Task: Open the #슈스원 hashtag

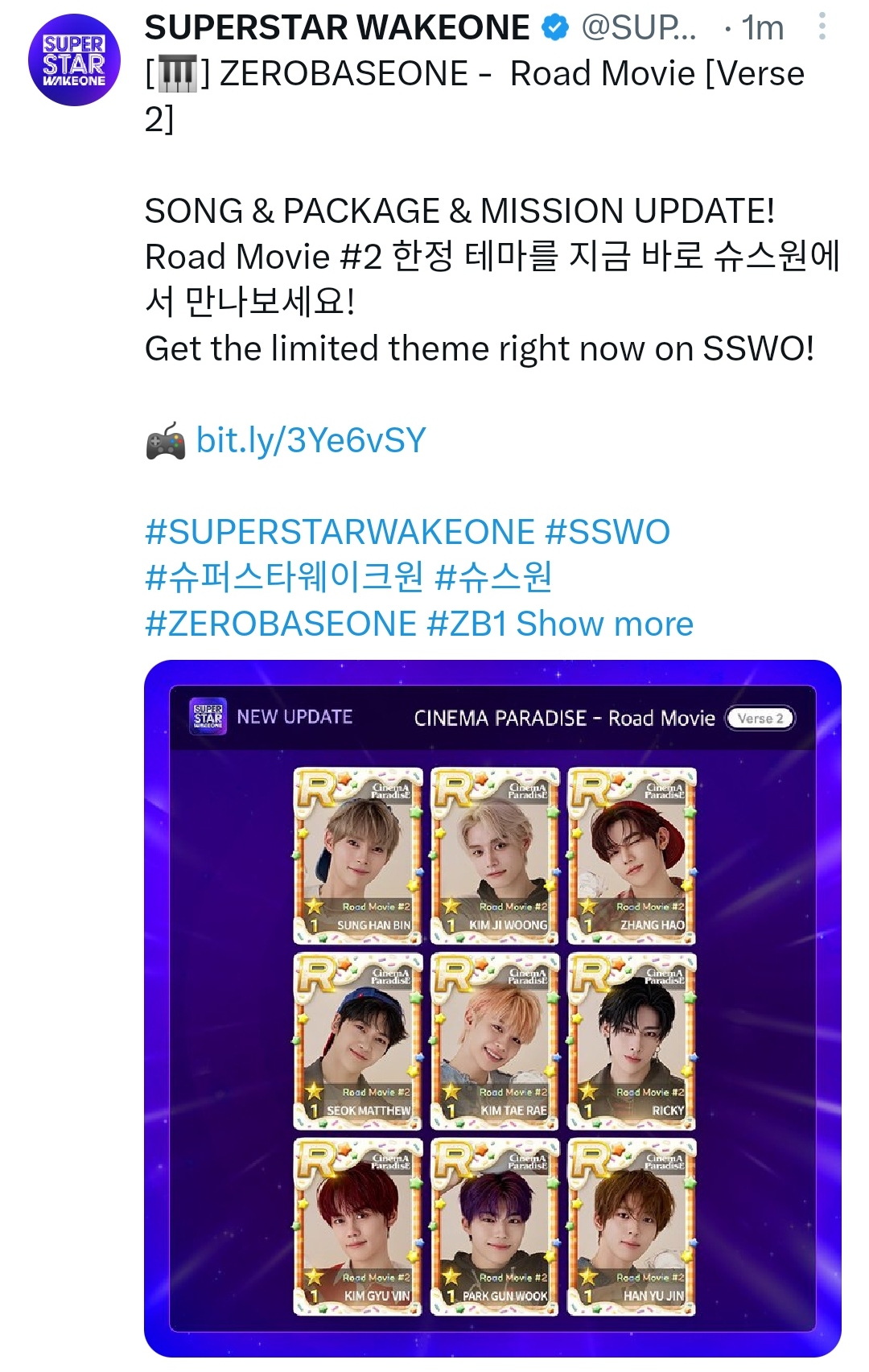Action: pos(493,577)
